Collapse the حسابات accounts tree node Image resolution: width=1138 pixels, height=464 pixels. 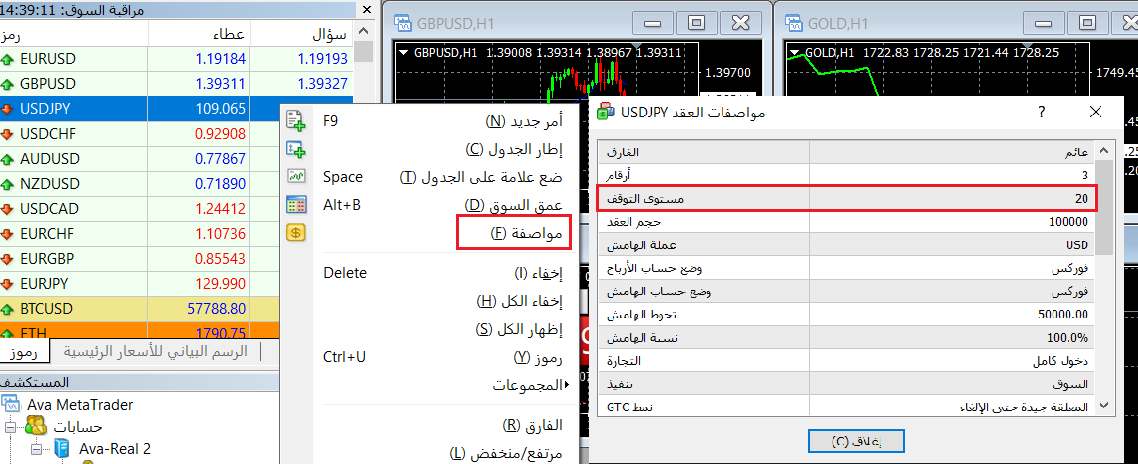10,427
